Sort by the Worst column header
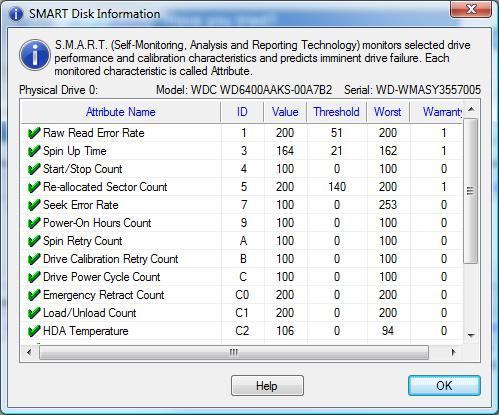Viewport: 499px width, 415px height. point(388,112)
